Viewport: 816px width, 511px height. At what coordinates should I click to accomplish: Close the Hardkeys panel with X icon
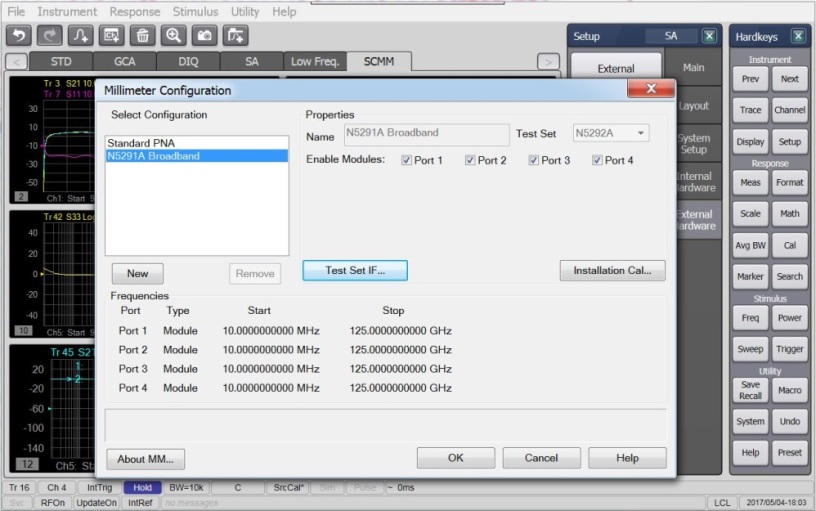point(798,36)
